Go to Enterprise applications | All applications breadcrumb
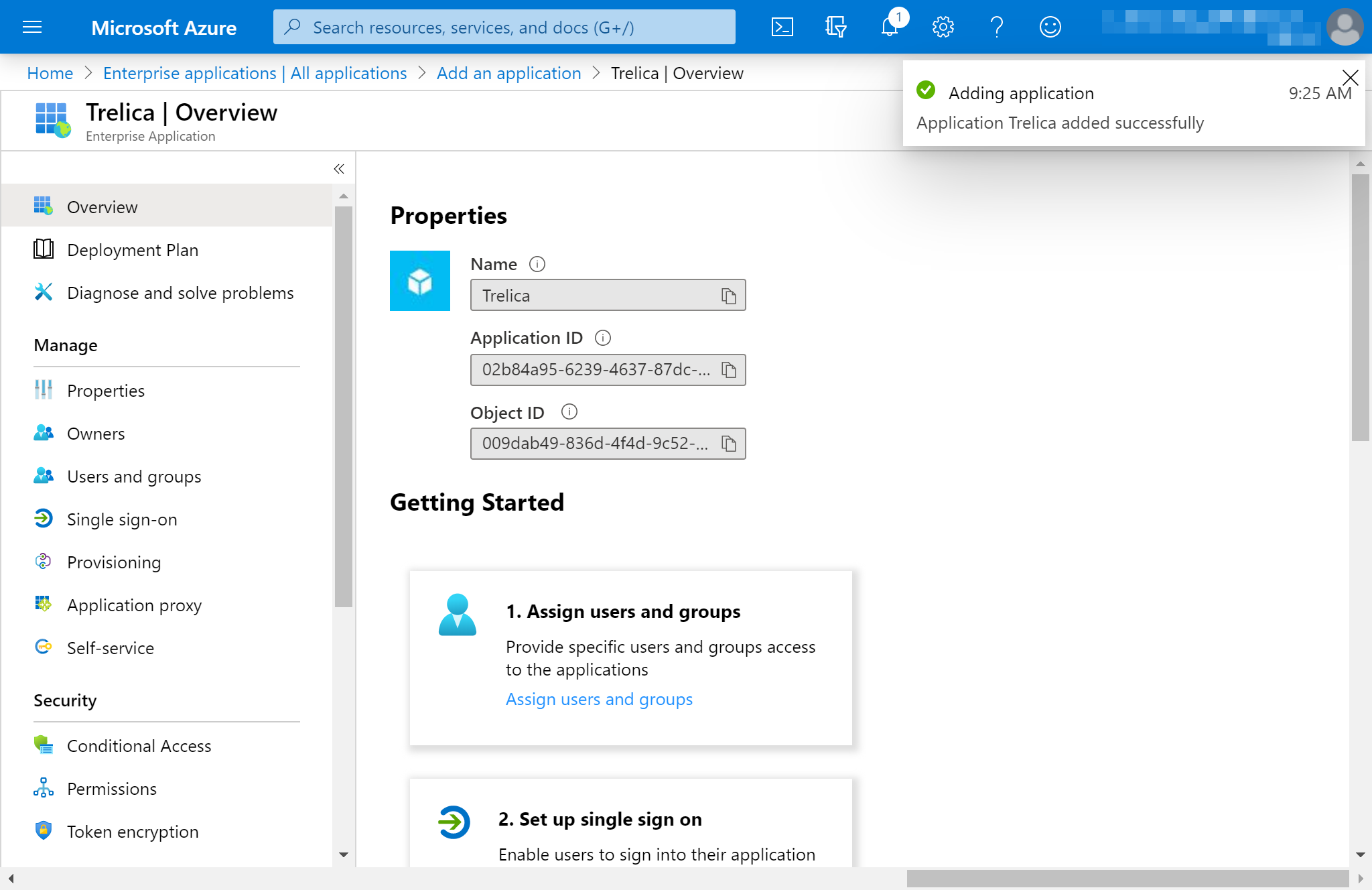Viewport: 1372px width, 890px height. (255, 73)
